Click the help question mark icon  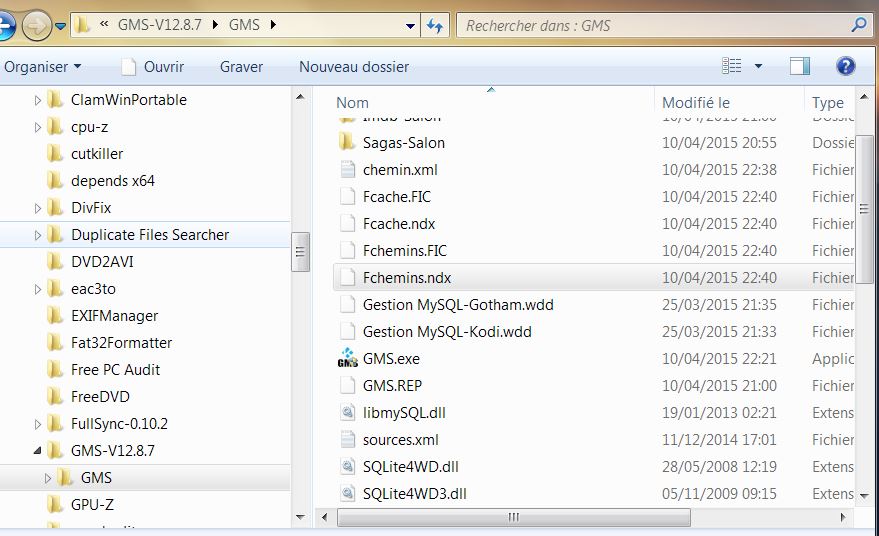(845, 67)
